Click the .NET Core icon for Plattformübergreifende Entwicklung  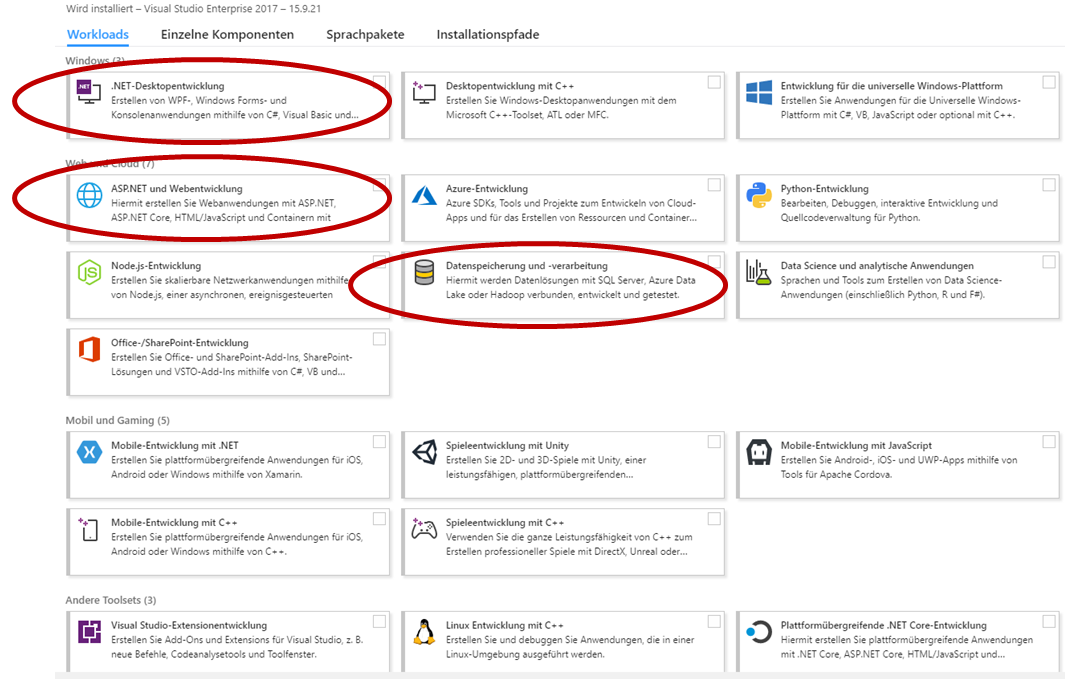759,631
